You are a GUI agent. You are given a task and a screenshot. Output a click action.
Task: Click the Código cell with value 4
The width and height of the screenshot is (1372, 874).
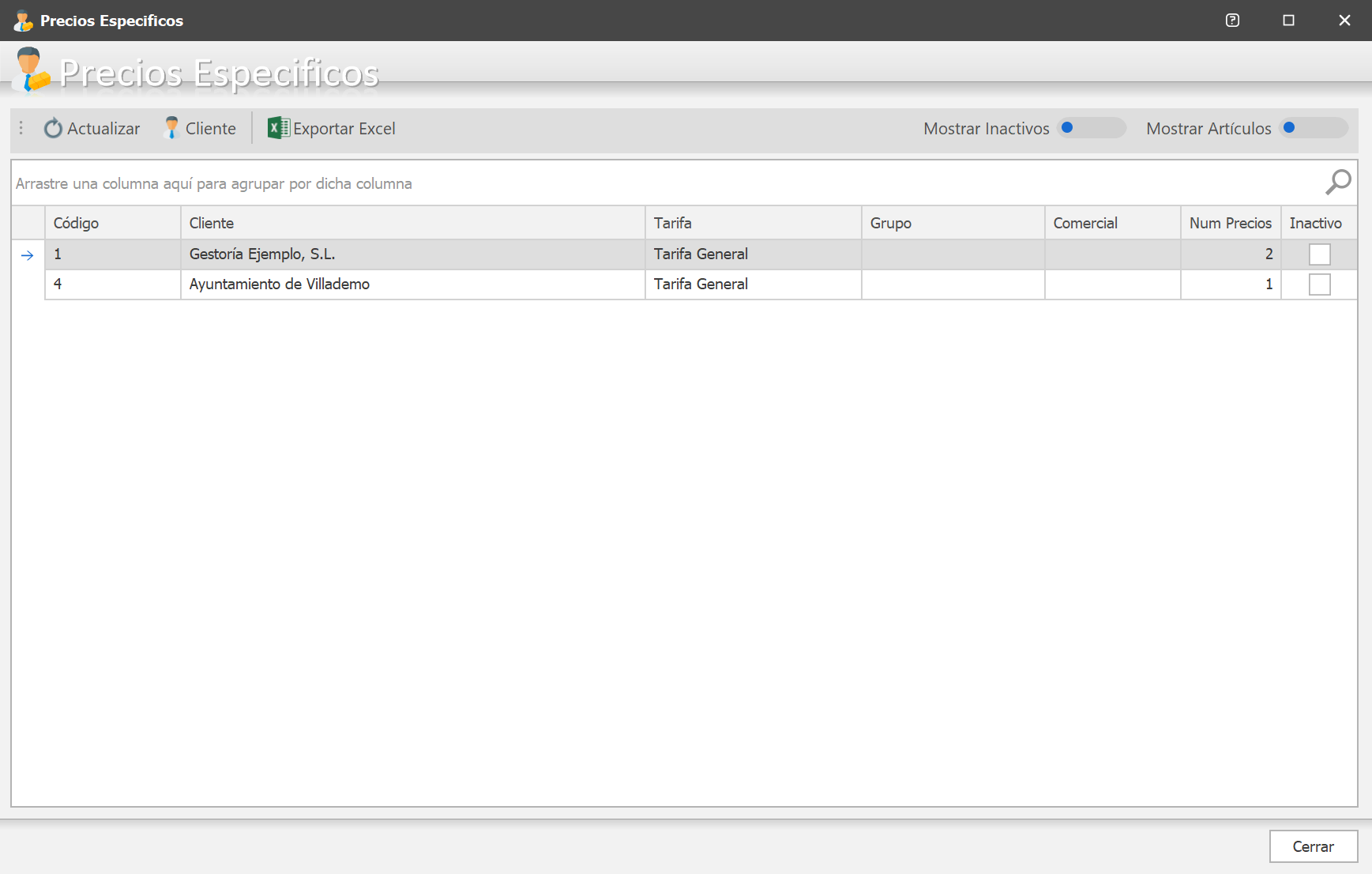coord(113,284)
